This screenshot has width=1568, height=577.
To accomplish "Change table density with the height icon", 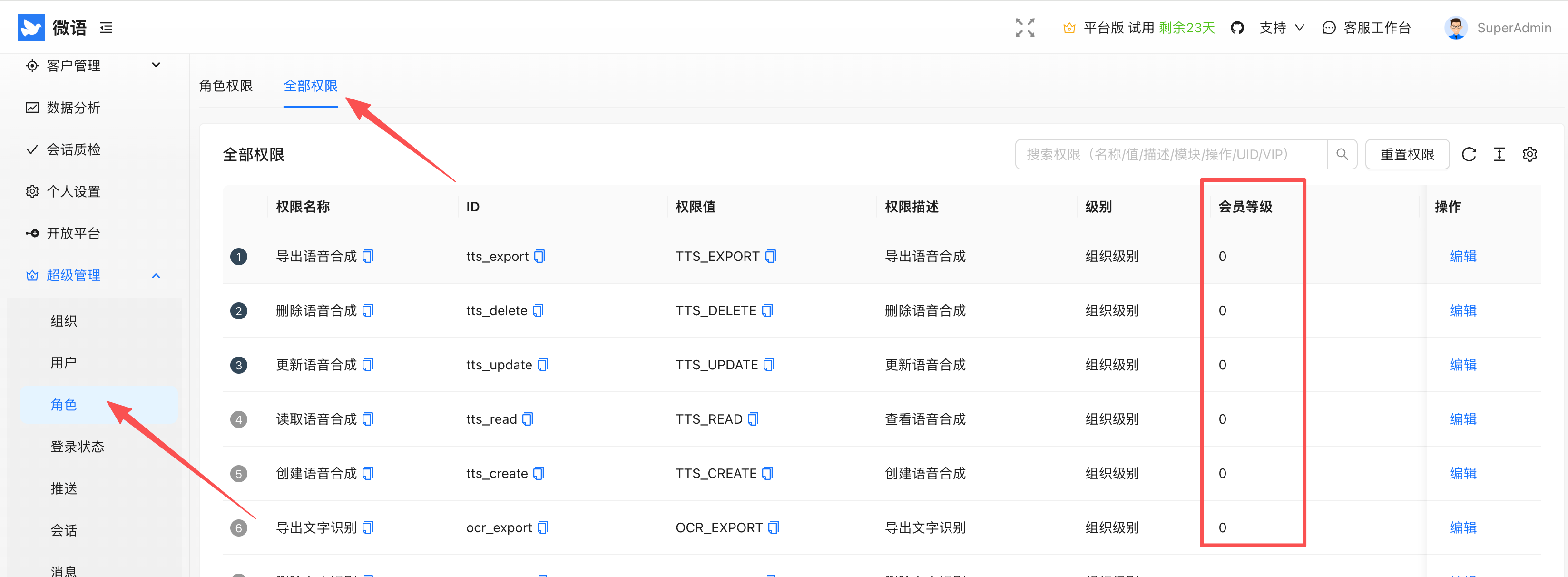I will click(x=1499, y=154).
